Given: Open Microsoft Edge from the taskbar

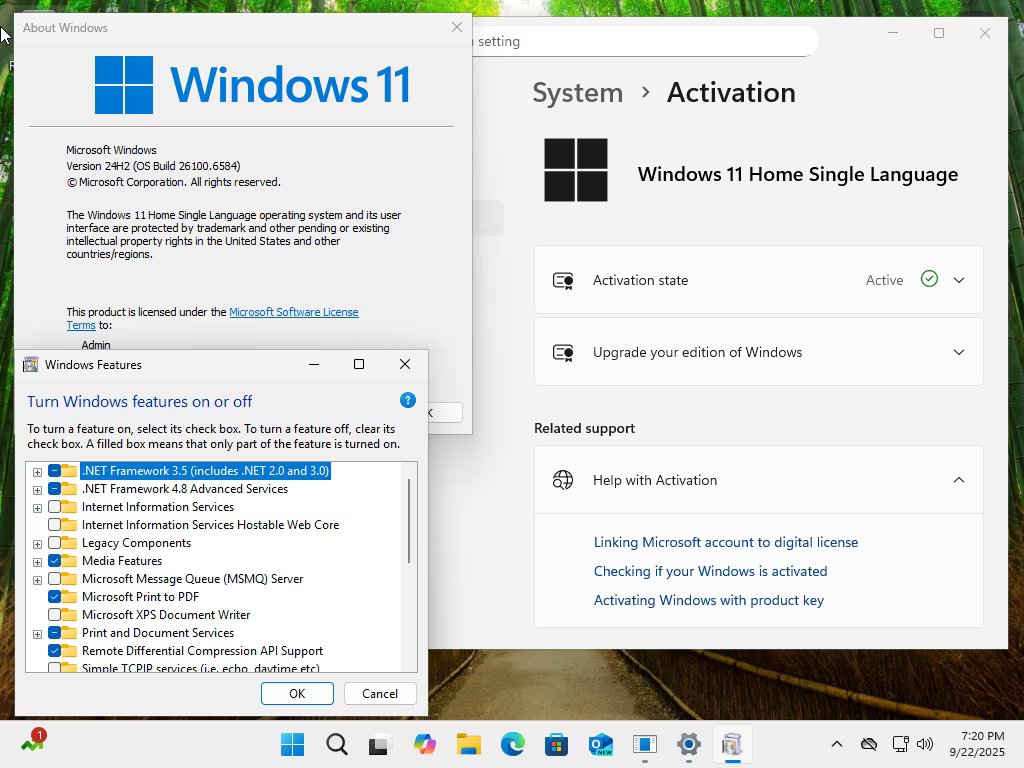Looking at the screenshot, I should pos(513,744).
